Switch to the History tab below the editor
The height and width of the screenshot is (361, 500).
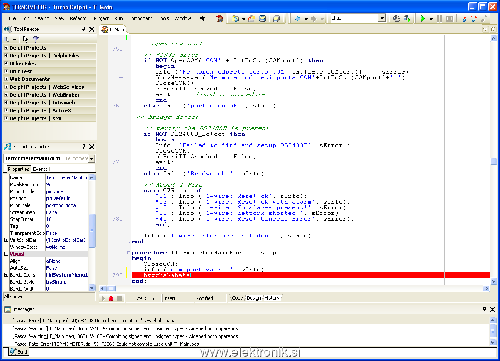click(272, 298)
